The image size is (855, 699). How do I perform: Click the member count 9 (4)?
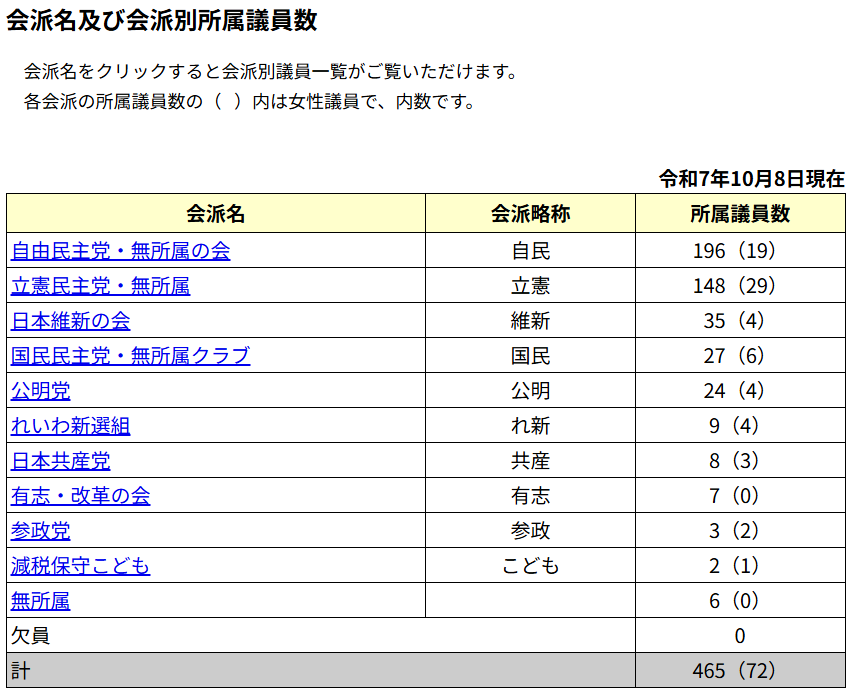(x=734, y=426)
